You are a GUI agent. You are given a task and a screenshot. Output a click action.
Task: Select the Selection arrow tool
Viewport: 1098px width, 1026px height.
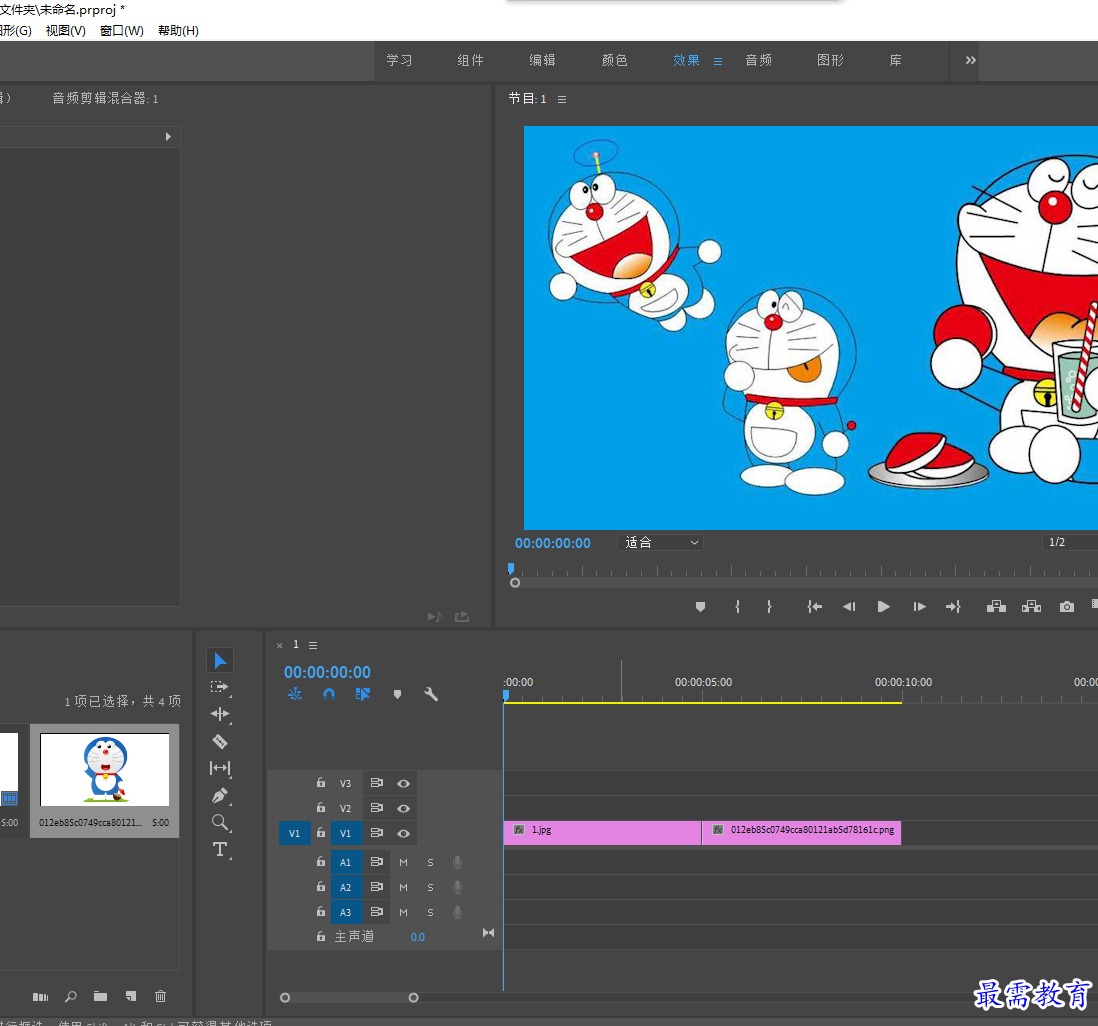[220, 660]
